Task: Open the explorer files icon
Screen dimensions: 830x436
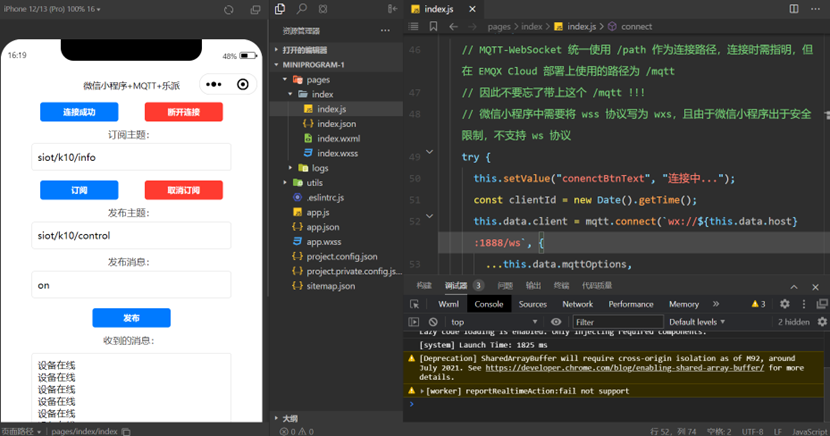Action: point(280,9)
